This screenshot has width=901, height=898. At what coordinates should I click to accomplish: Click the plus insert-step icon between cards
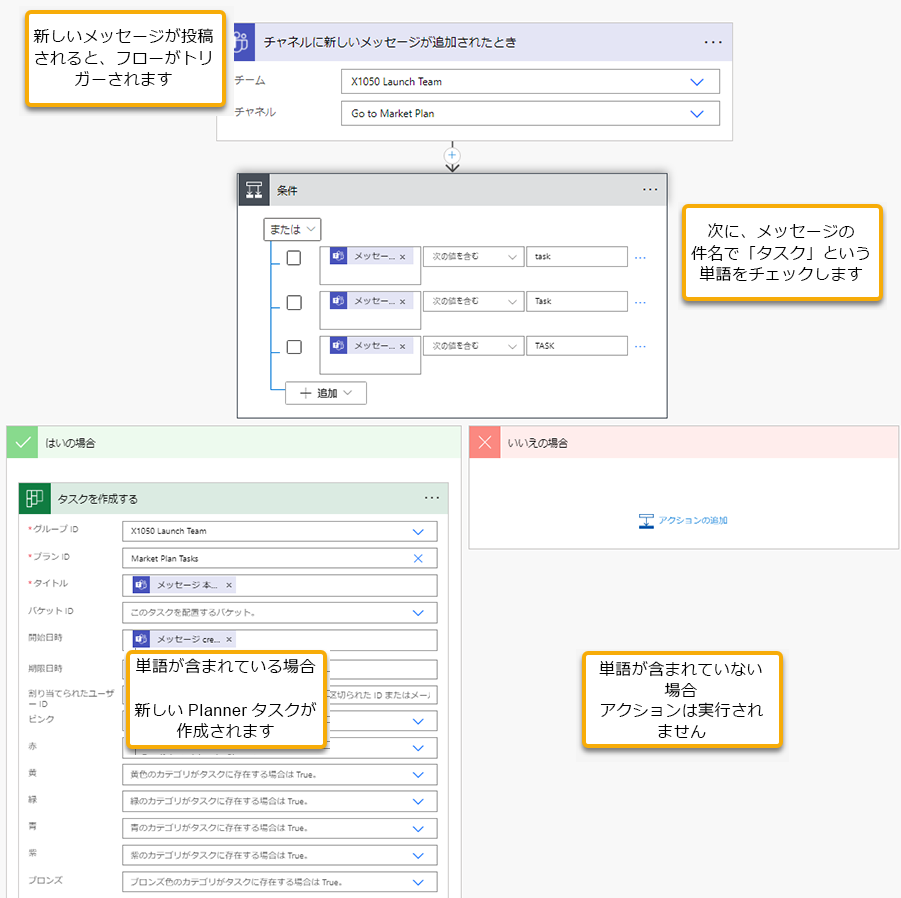(x=452, y=155)
